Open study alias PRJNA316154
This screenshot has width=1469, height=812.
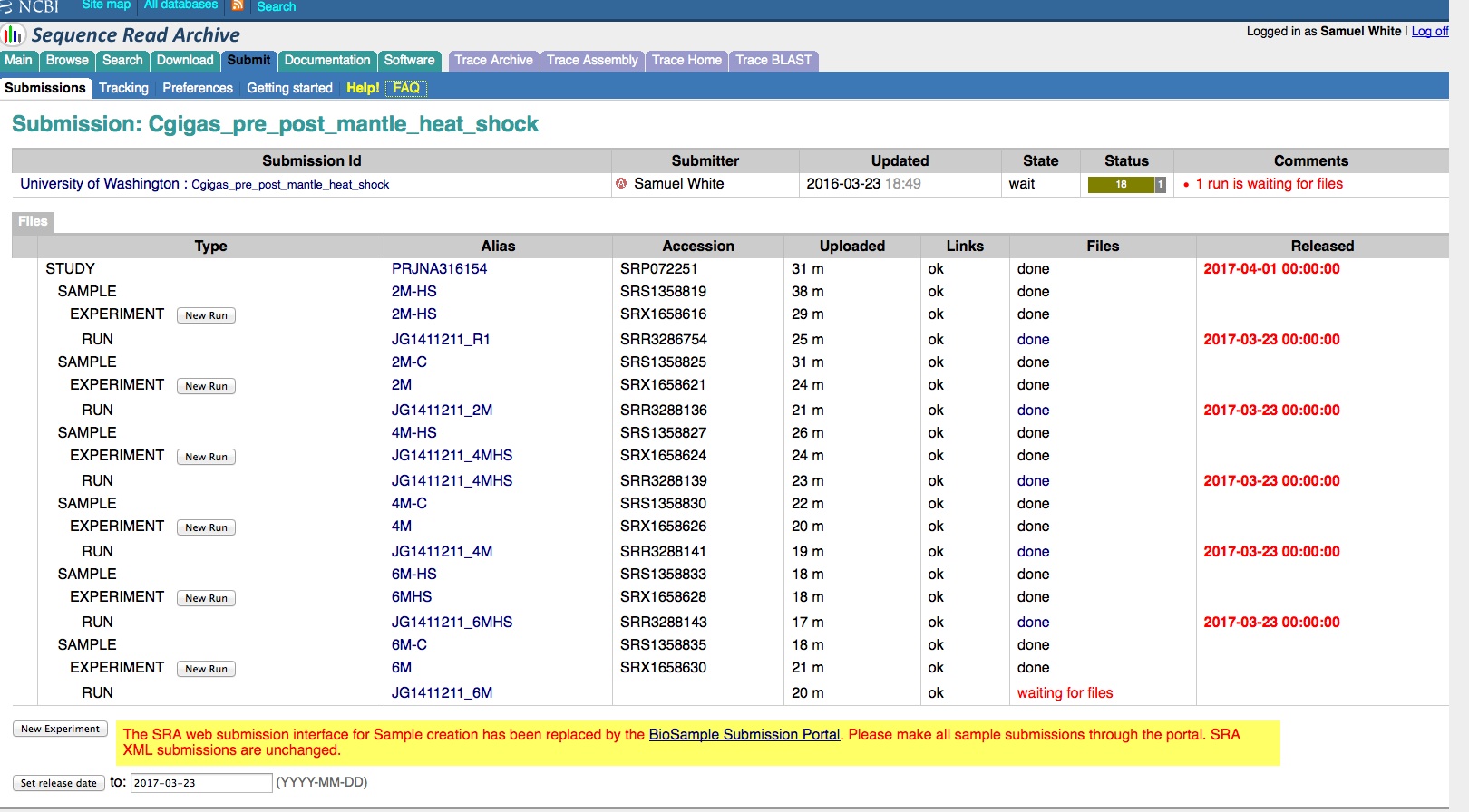coord(439,269)
